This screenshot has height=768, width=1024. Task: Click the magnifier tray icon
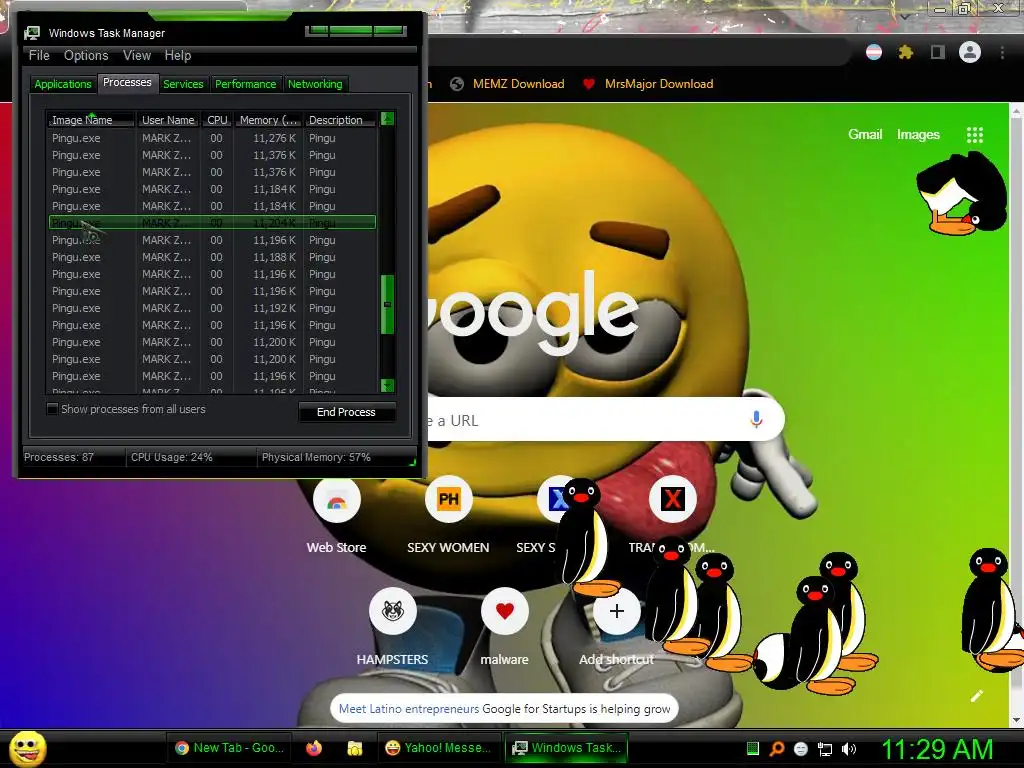coord(776,748)
